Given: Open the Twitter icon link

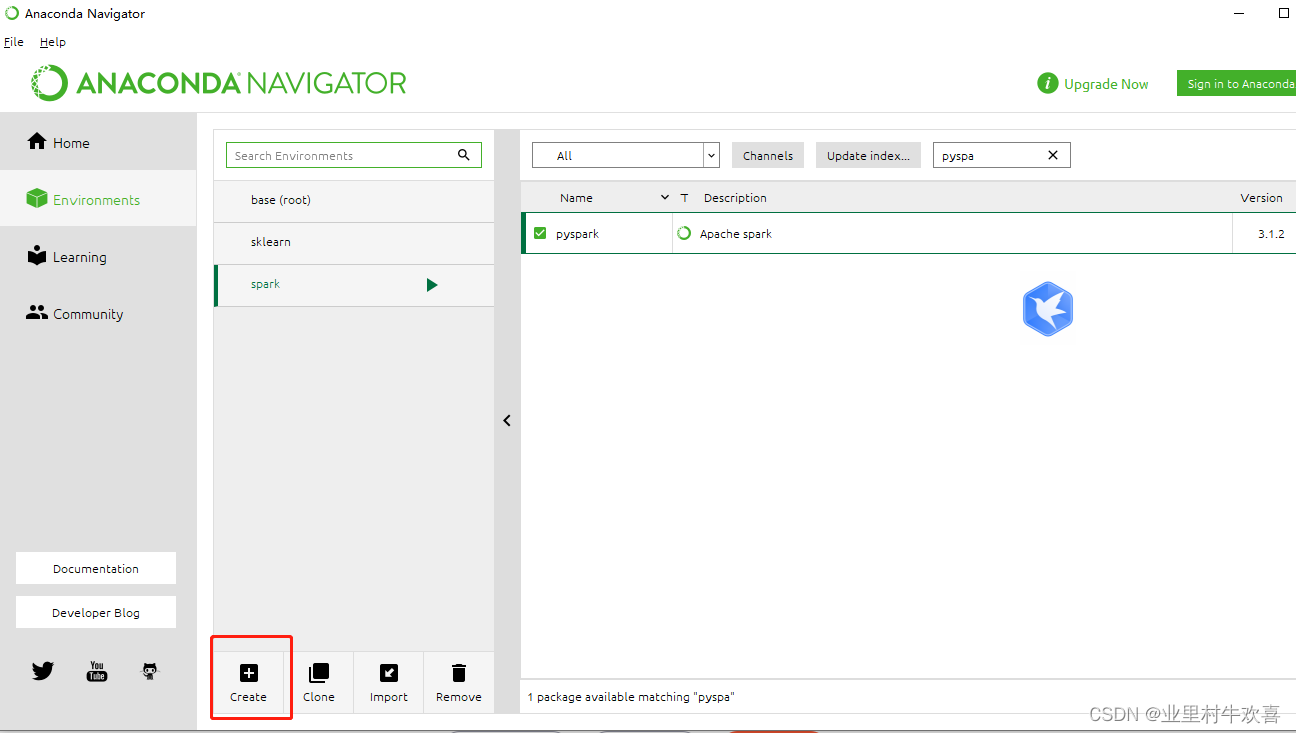Looking at the screenshot, I should pyautogui.click(x=42, y=671).
